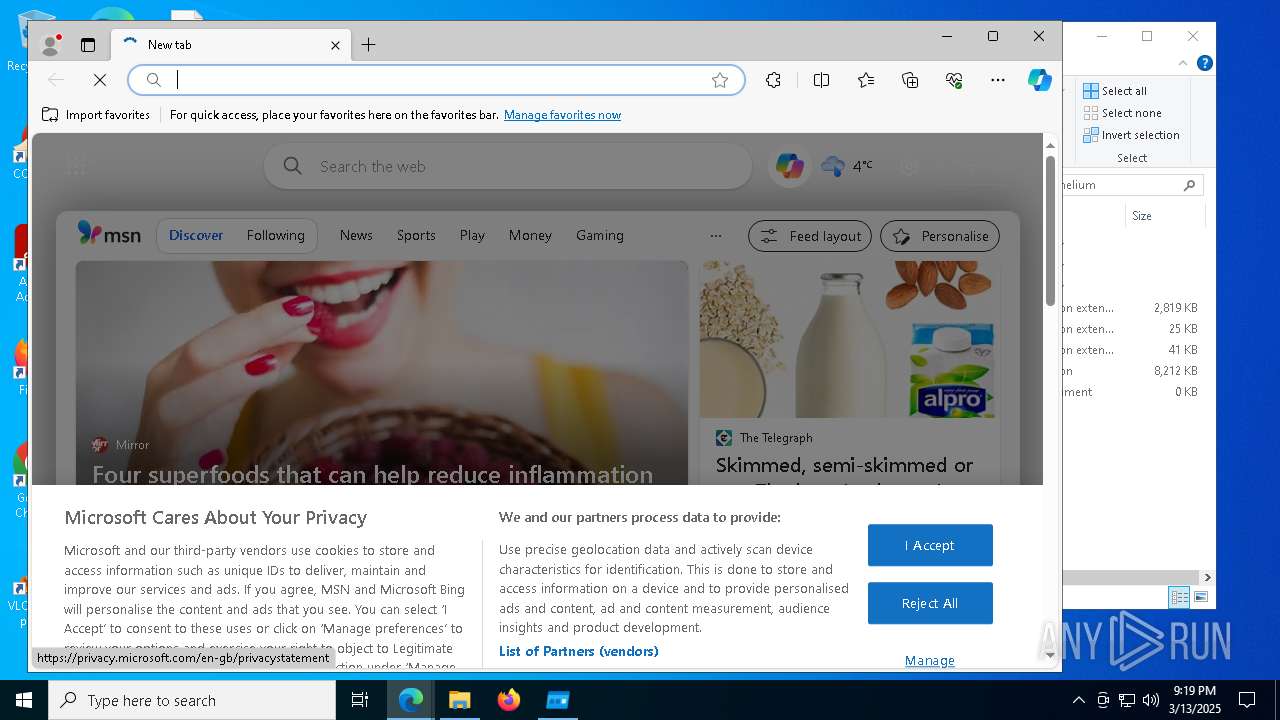This screenshot has height=720, width=1280.
Task: Open Explorer help question icon
Action: [x=1205, y=63]
